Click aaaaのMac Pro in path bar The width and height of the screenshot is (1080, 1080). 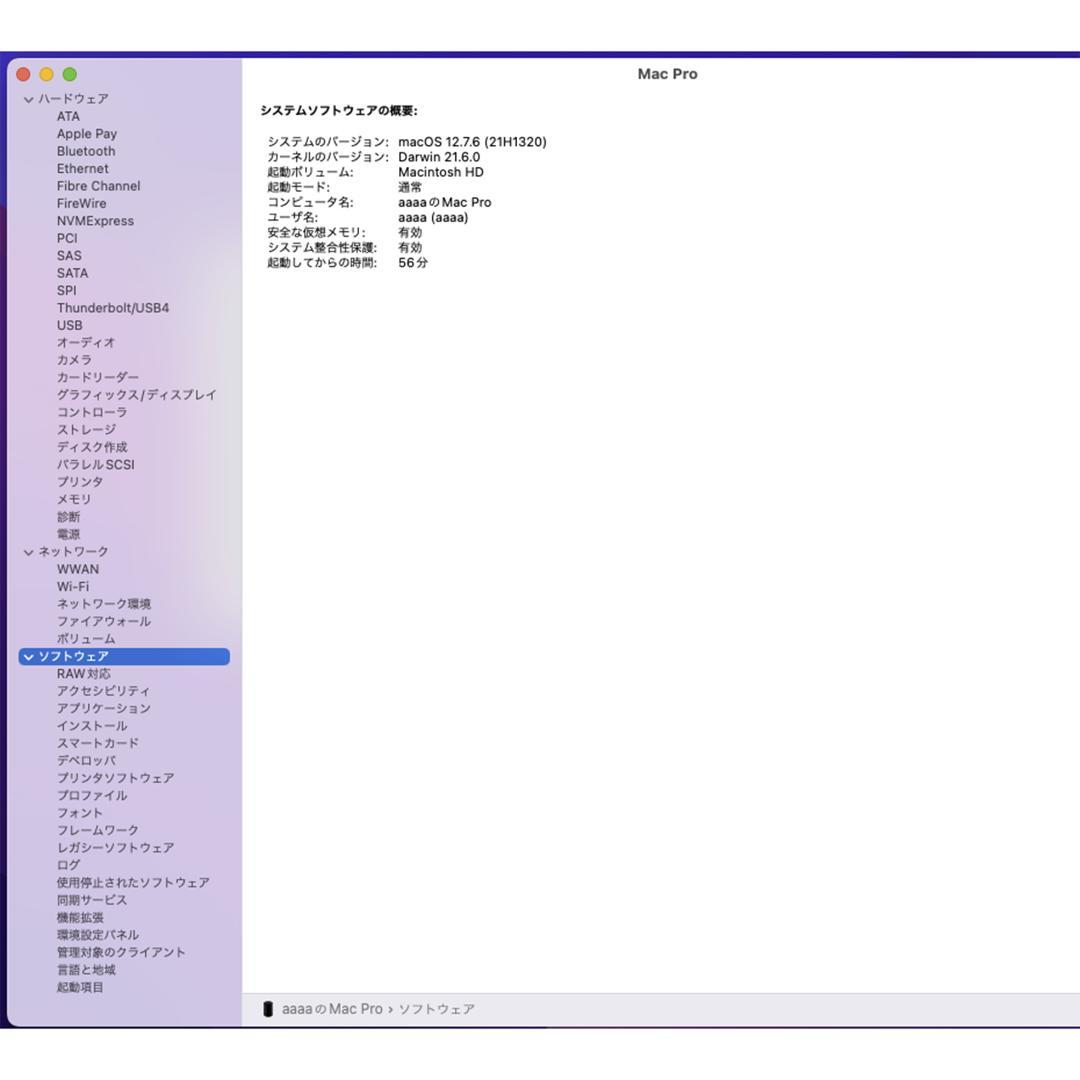pos(332,1009)
